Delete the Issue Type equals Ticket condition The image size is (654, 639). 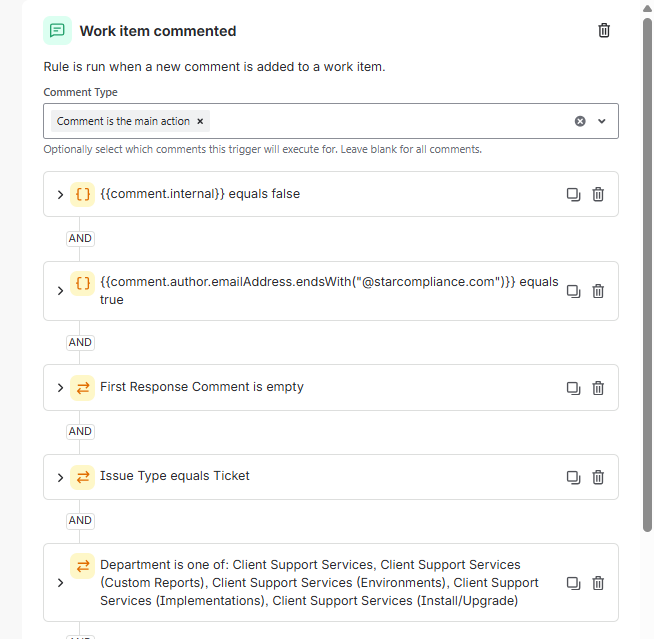point(598,477)
